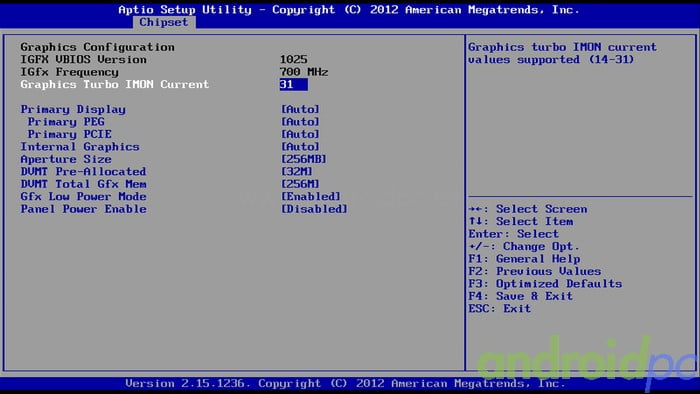
Task: Change Aperture Size 256MB value
Action: [x=304, y=159]
